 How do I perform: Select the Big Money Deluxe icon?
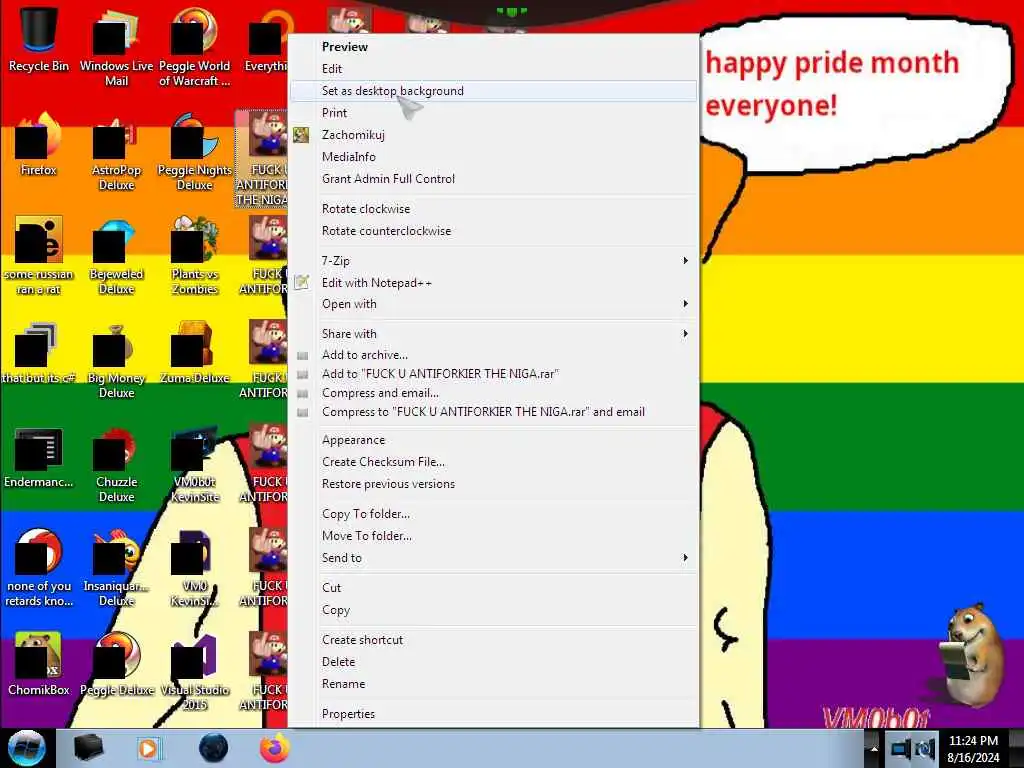116,361
